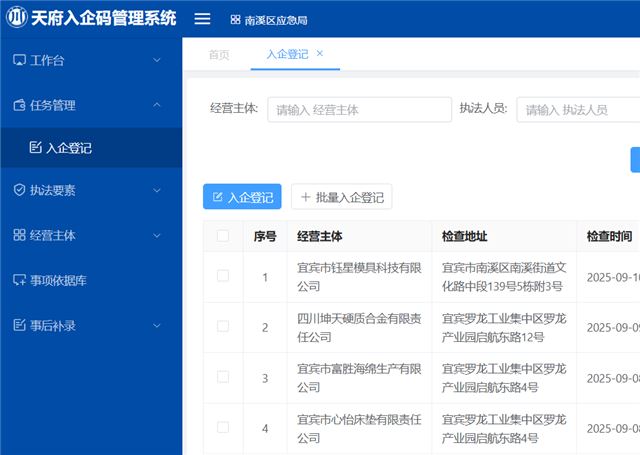Collapse the 任务管理 menu chevron
640x455 pixels.
(157, 105)
